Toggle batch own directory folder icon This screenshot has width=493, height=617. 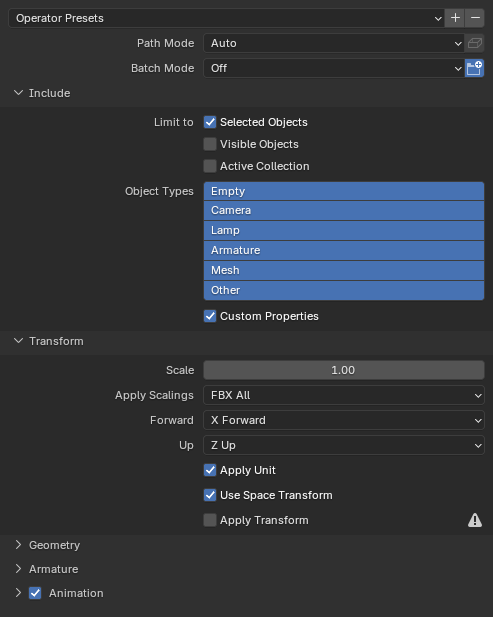coord(475,68)
